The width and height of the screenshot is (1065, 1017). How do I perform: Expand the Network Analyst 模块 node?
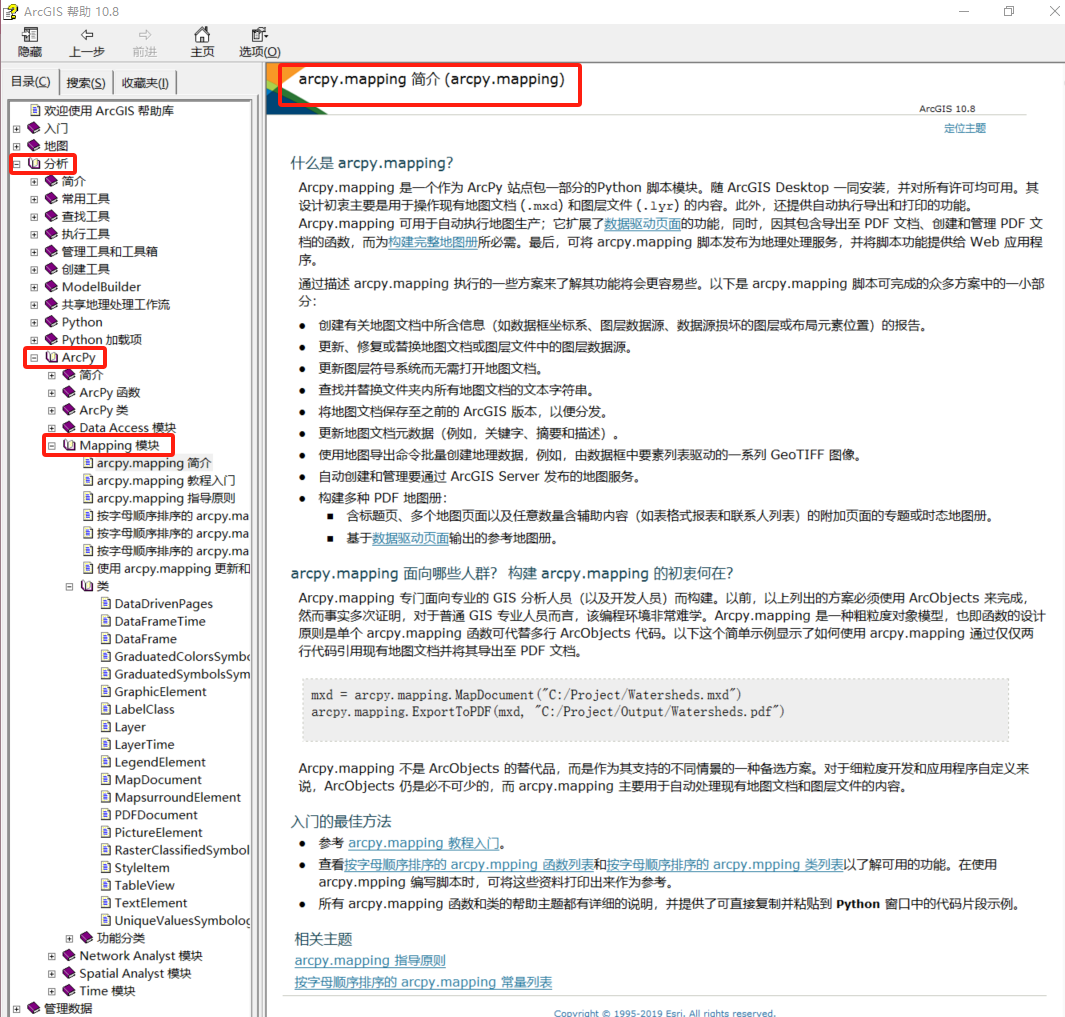52,956
